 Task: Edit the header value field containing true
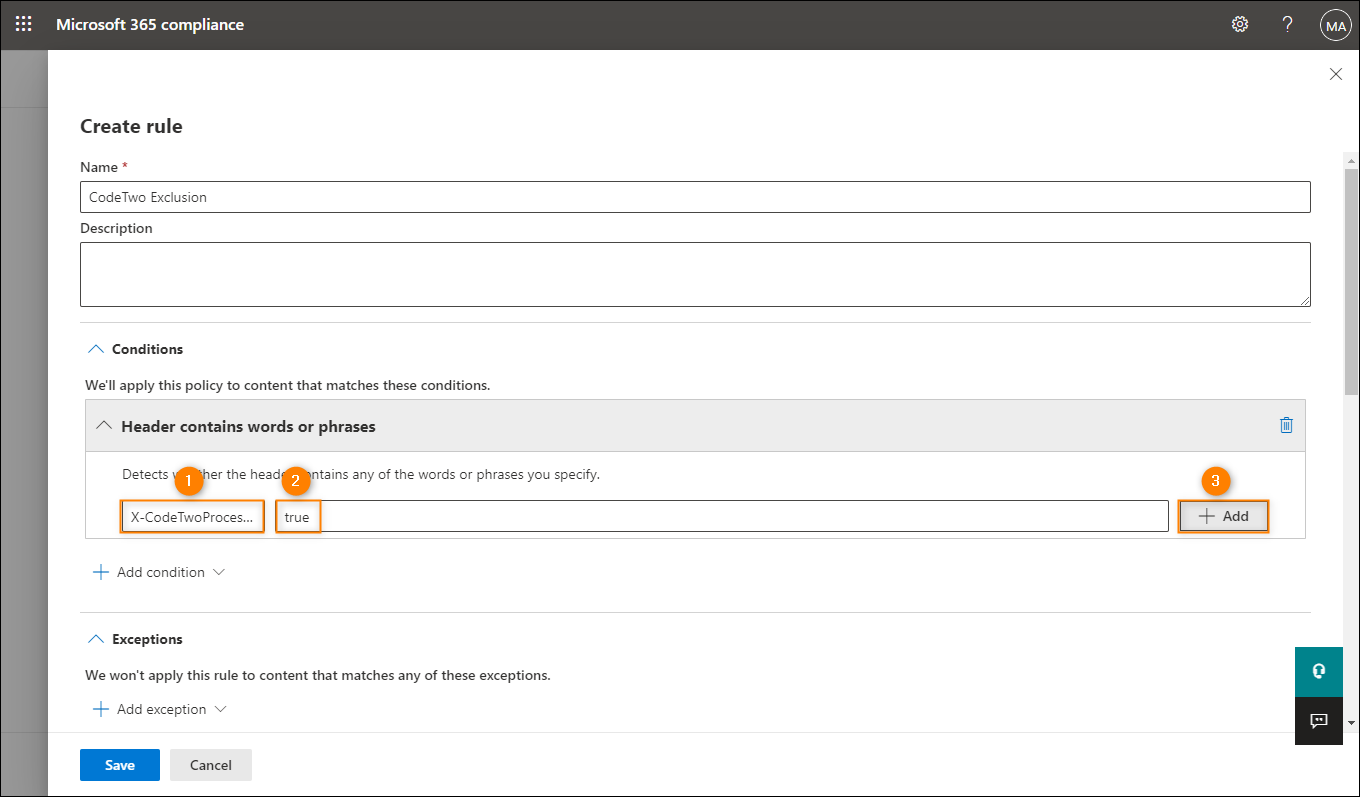(x=721, y=516)
